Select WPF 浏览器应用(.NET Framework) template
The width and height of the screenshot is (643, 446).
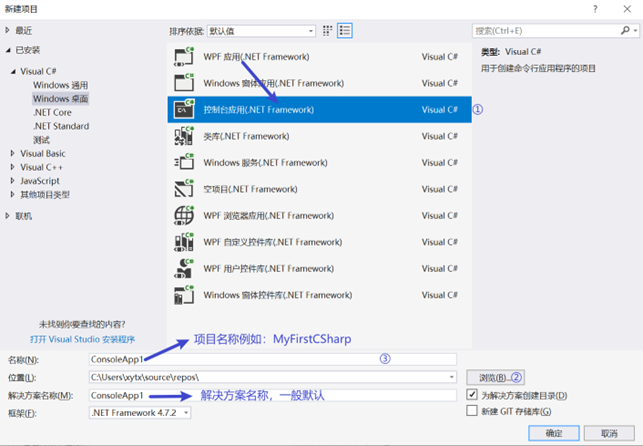coord(319,216)
